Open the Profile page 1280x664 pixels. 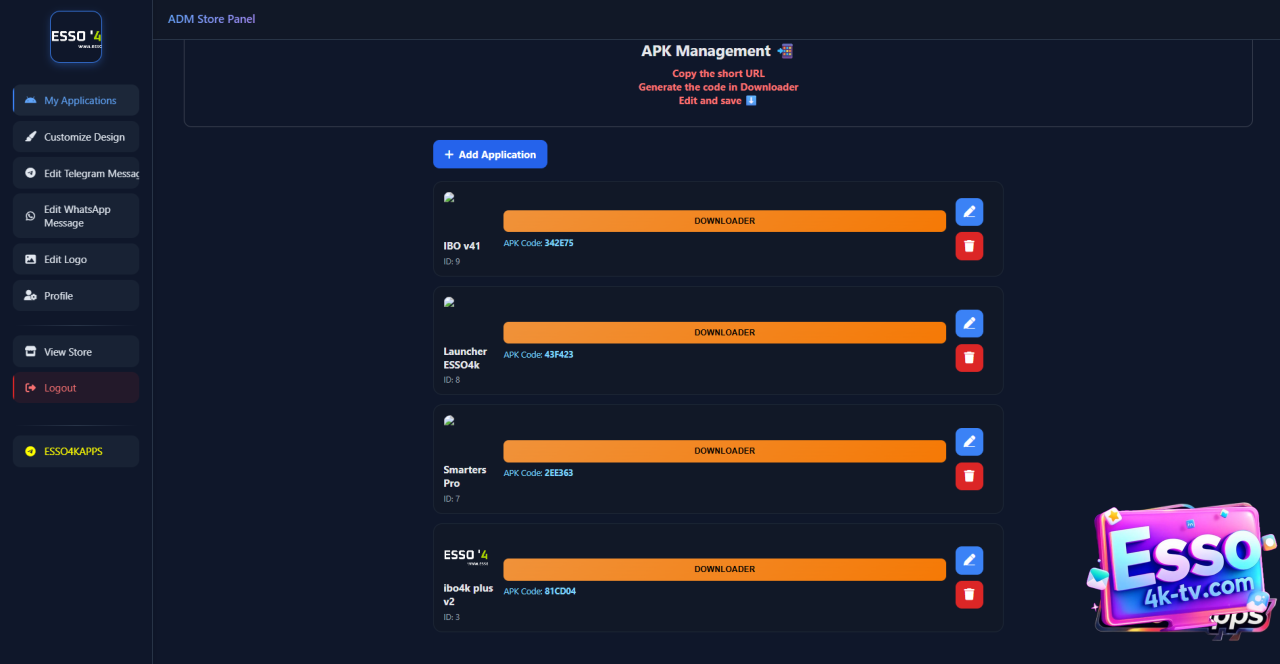[x=76, y=296]
